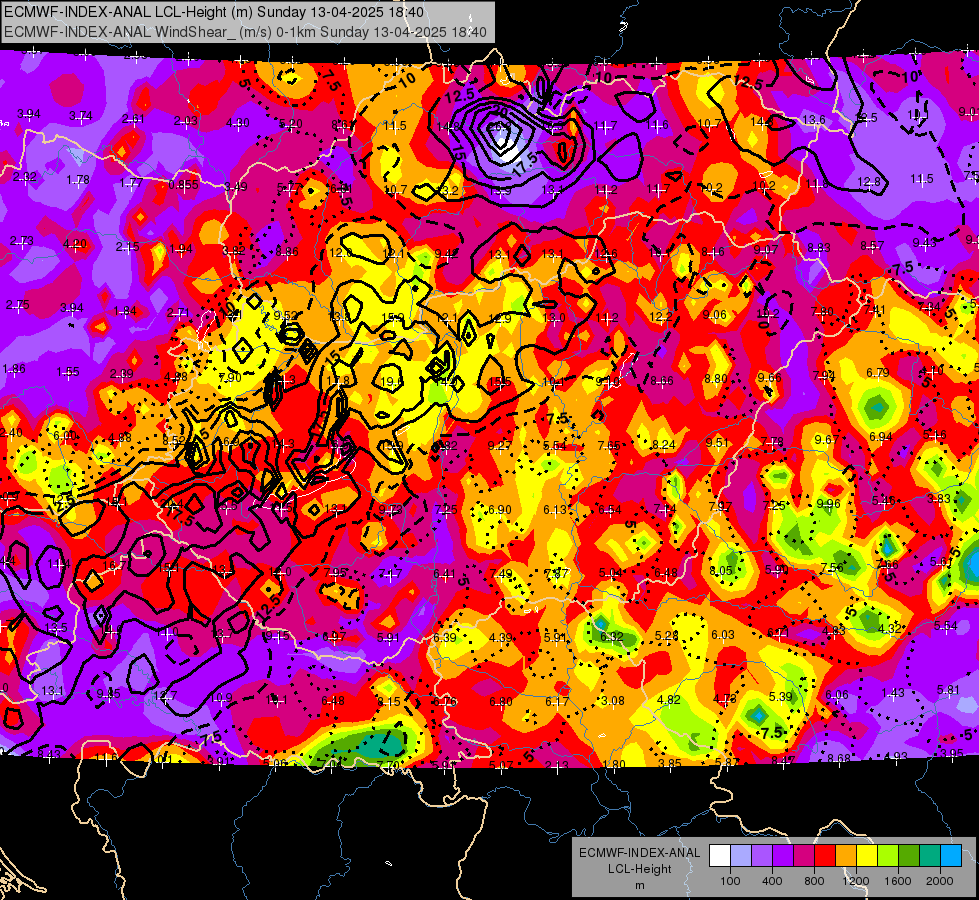Click the grid value '13.6'
Screen dimensions: 979x900
(x=814, y=120)
